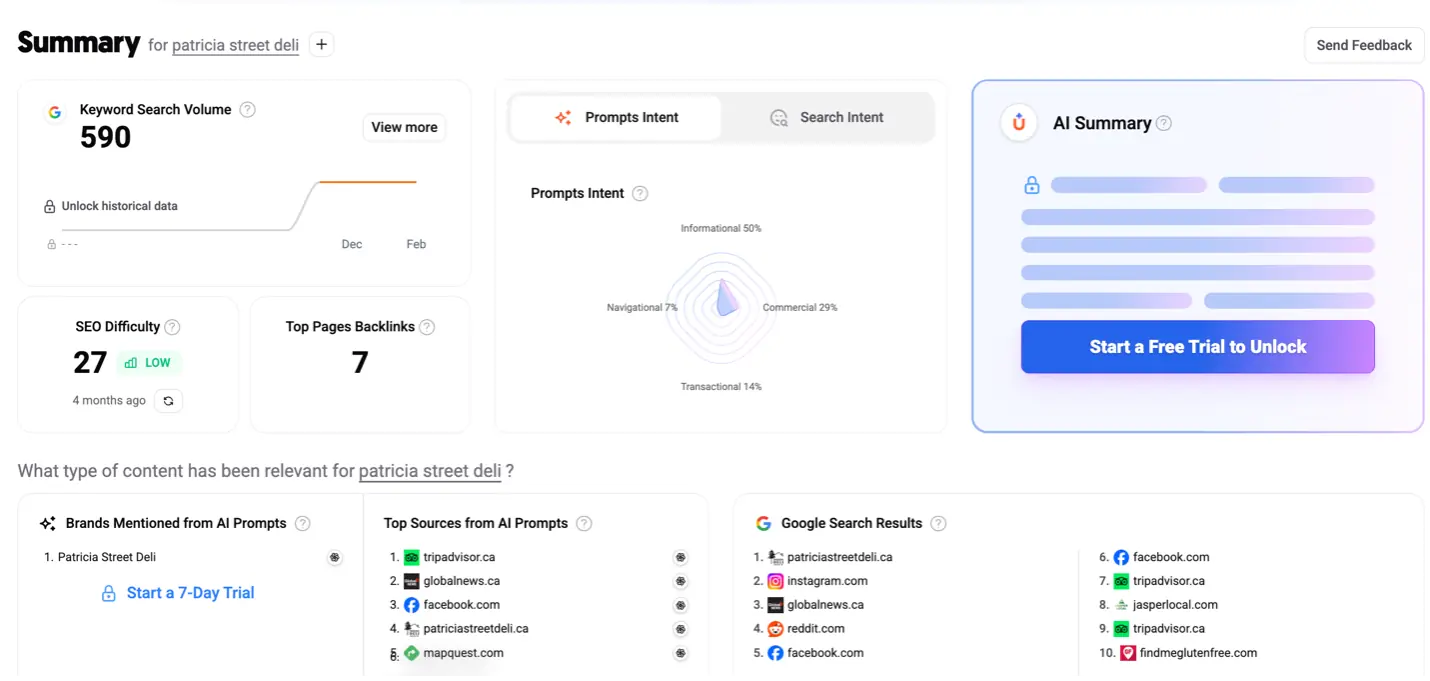Click the green LOW difficulty badge
The image size is (1430, 681).
click(x=149, y=363)
